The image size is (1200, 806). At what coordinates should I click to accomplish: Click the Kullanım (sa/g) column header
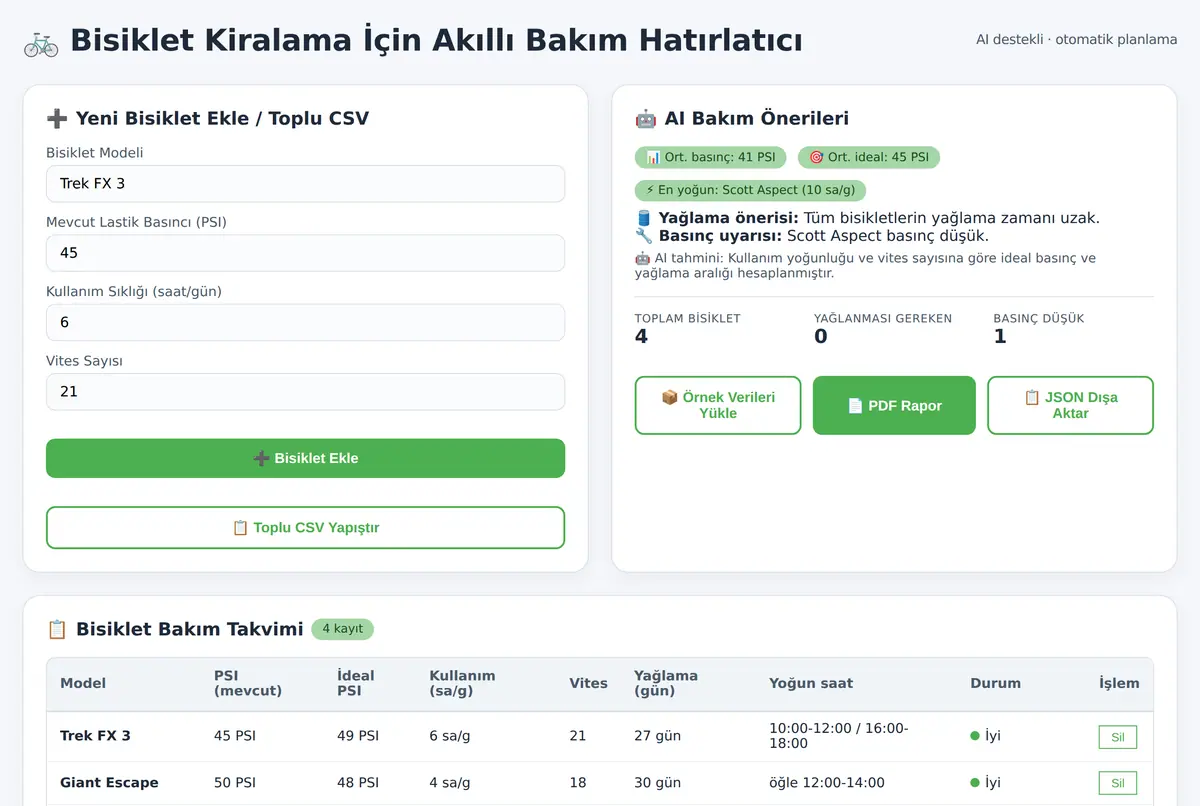[462, 683]
